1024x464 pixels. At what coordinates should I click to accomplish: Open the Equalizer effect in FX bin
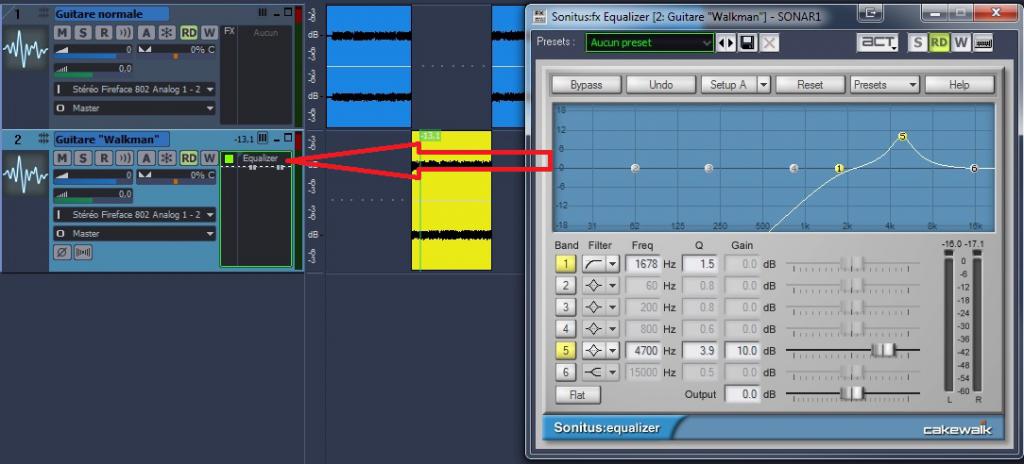[x=260, y=158]
